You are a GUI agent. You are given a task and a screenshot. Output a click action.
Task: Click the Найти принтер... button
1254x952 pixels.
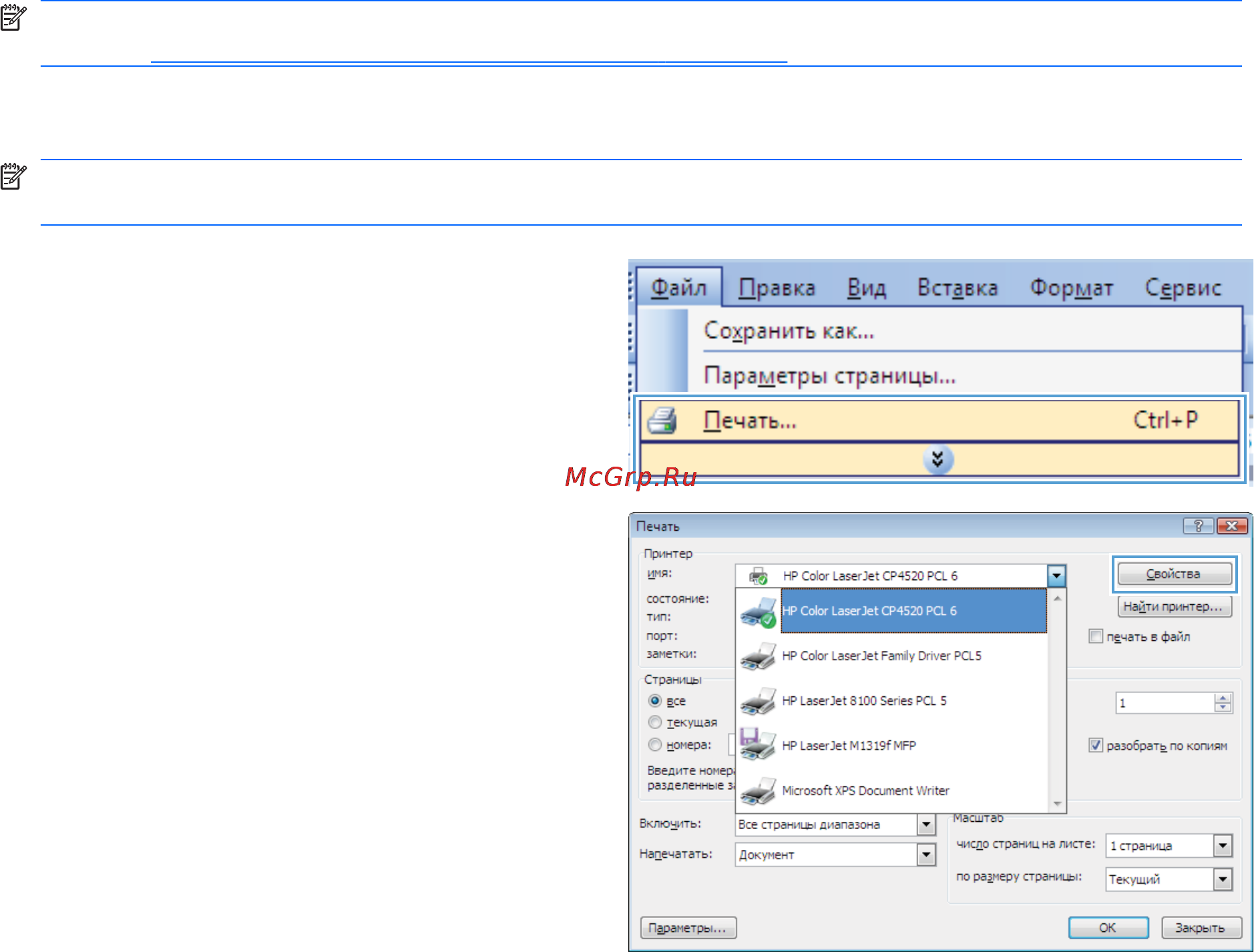coord(1175,606)
